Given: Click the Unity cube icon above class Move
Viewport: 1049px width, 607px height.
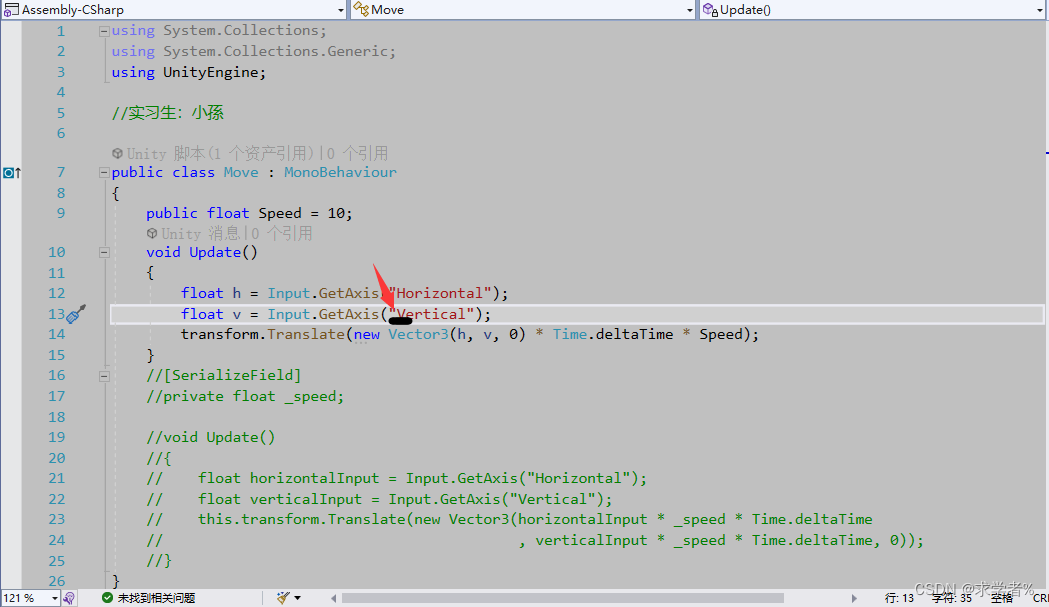Looking at the screenshot, I should (117, 153).
